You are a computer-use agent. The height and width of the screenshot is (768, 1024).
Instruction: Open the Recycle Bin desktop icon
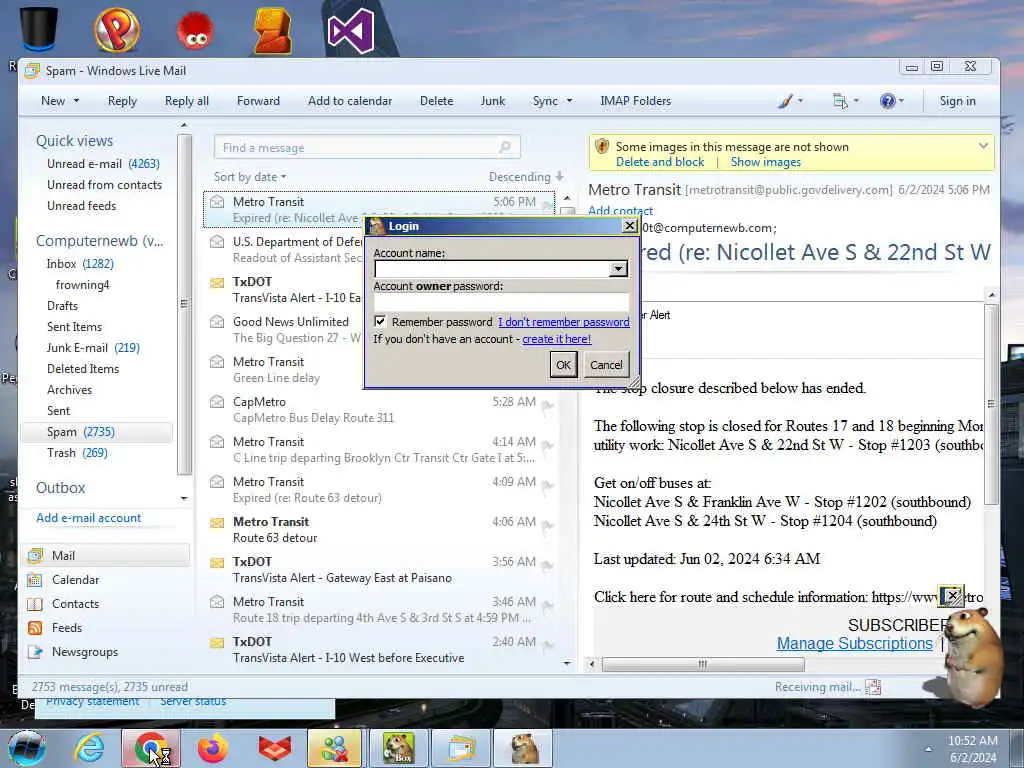(39, 28)
